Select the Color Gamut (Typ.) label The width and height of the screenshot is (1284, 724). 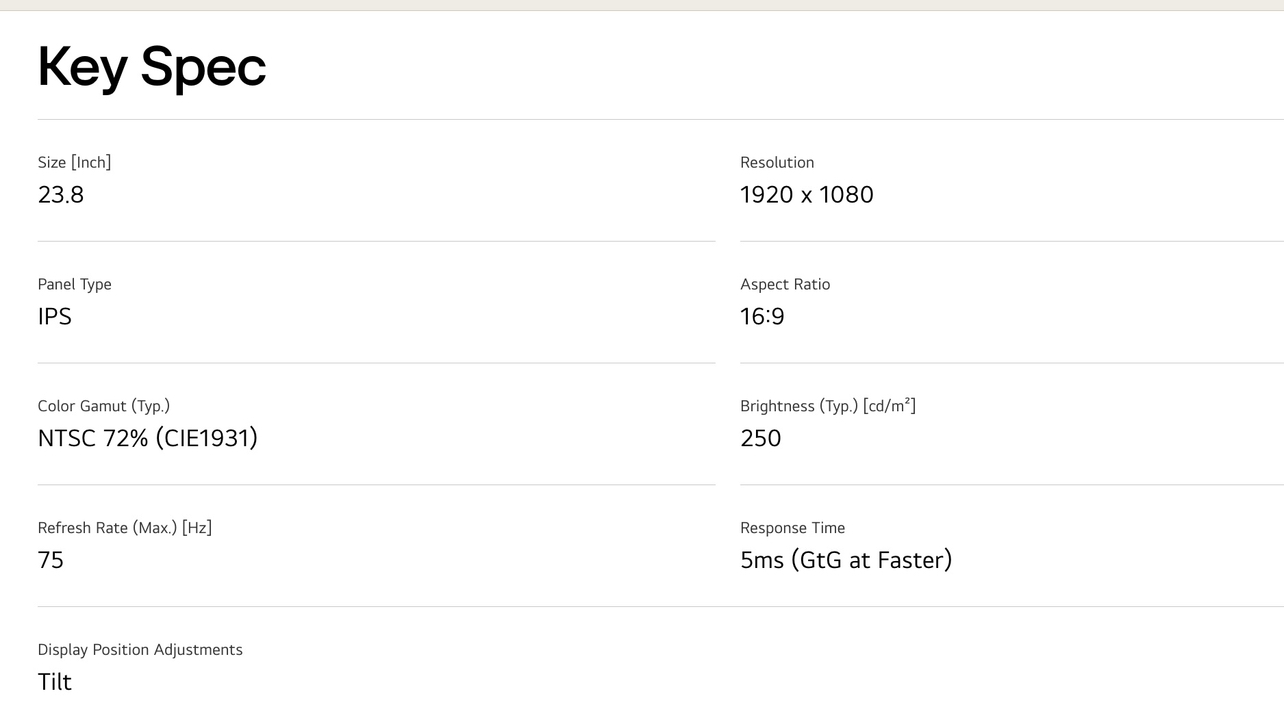click(104, 406)
